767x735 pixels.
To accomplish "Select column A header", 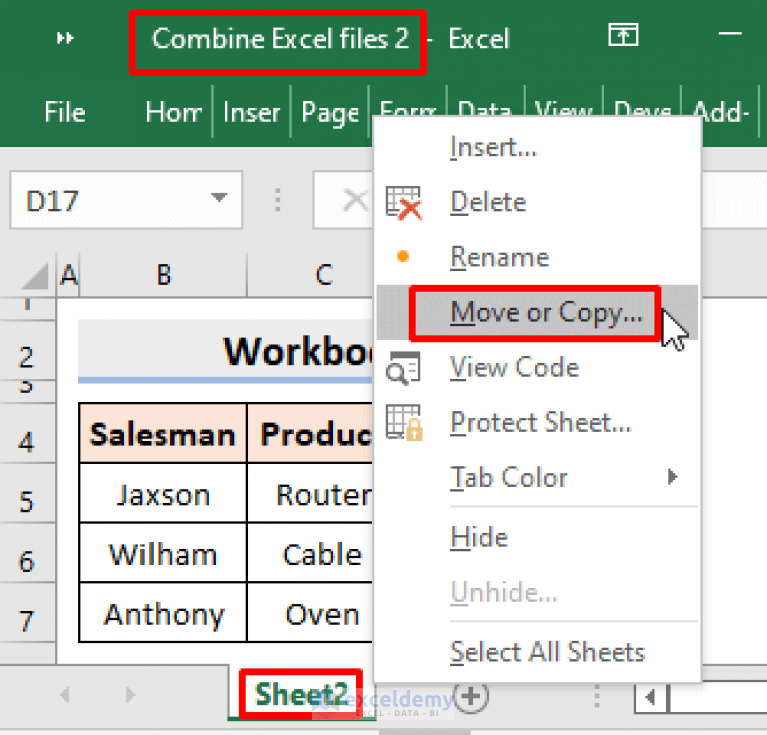I will click(x=68, y=275).
